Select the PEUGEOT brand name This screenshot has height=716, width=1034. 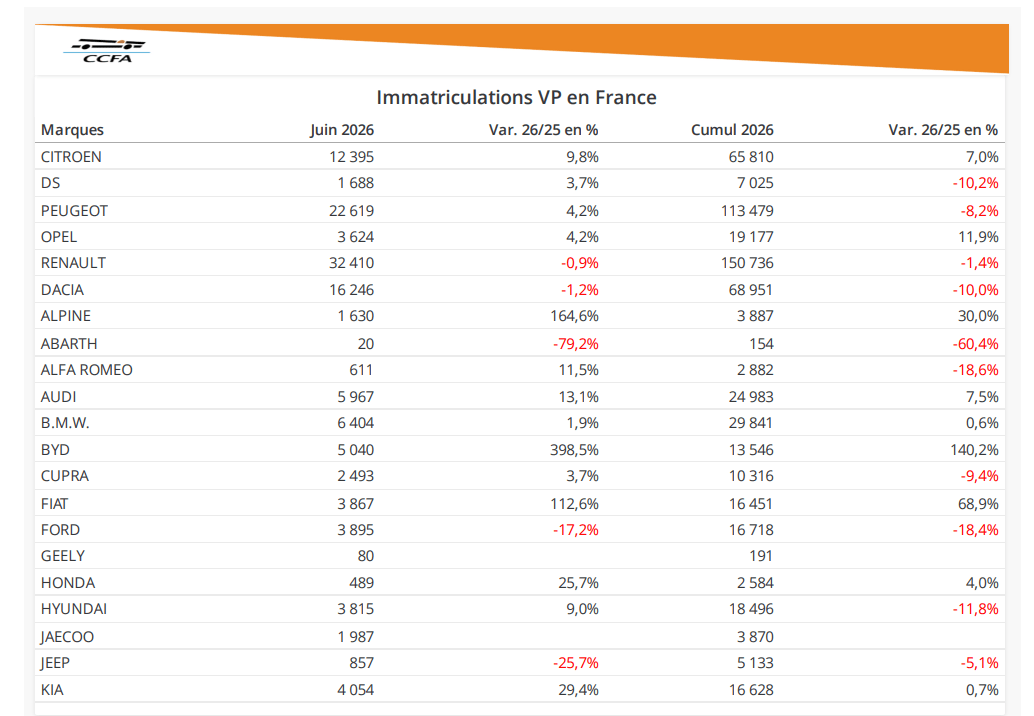[74, 211]
